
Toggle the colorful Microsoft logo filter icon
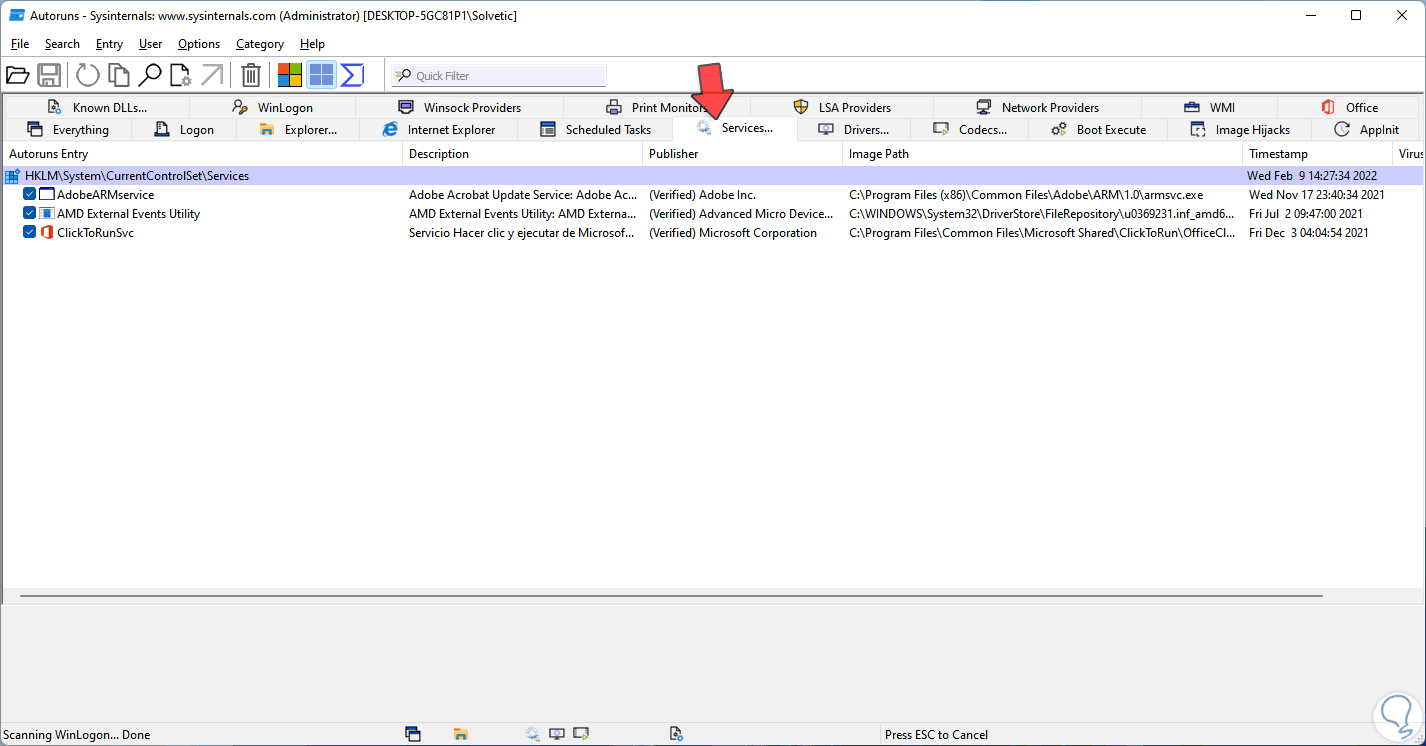pos(290,75)
